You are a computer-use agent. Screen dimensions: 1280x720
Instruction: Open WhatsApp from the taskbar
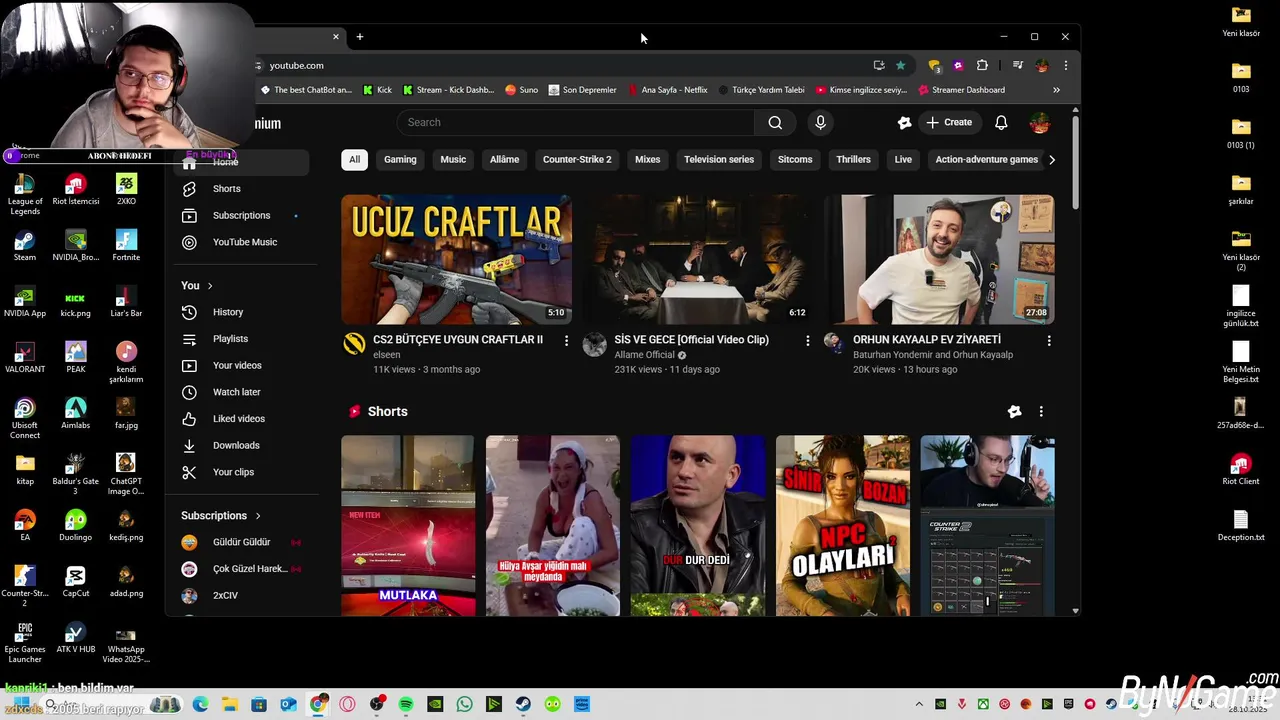click(464, 704)
